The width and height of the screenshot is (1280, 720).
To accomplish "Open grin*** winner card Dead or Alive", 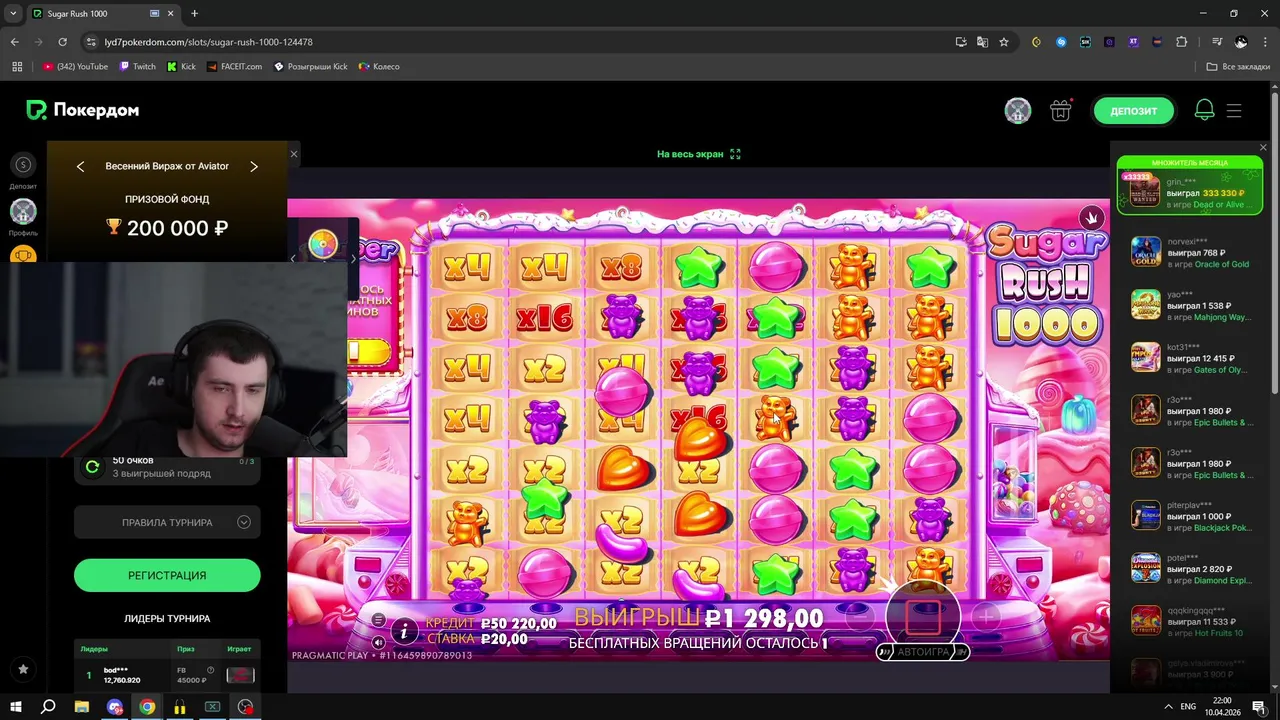I will 1189,187.
